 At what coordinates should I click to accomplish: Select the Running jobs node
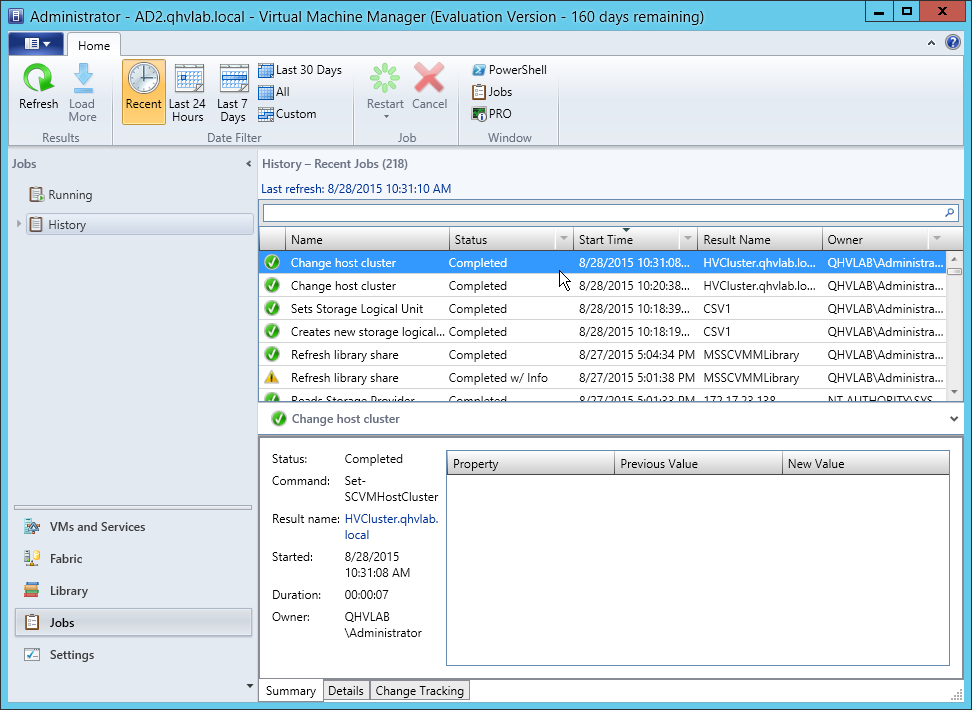point(61,195)
